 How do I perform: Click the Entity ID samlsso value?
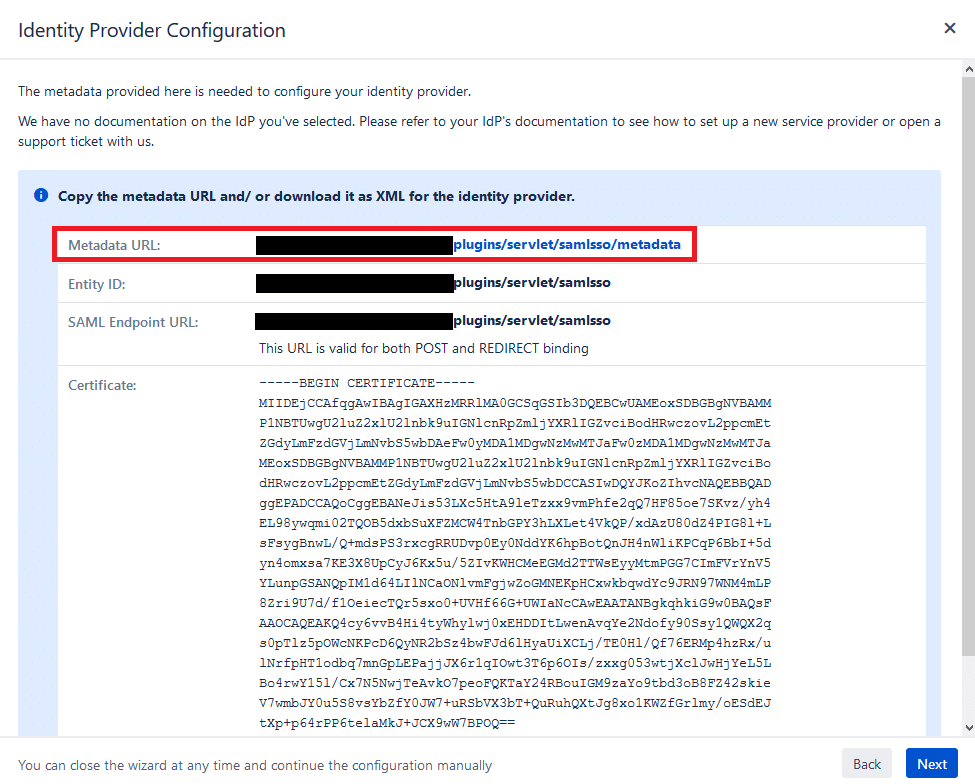(x=532, y=283)
